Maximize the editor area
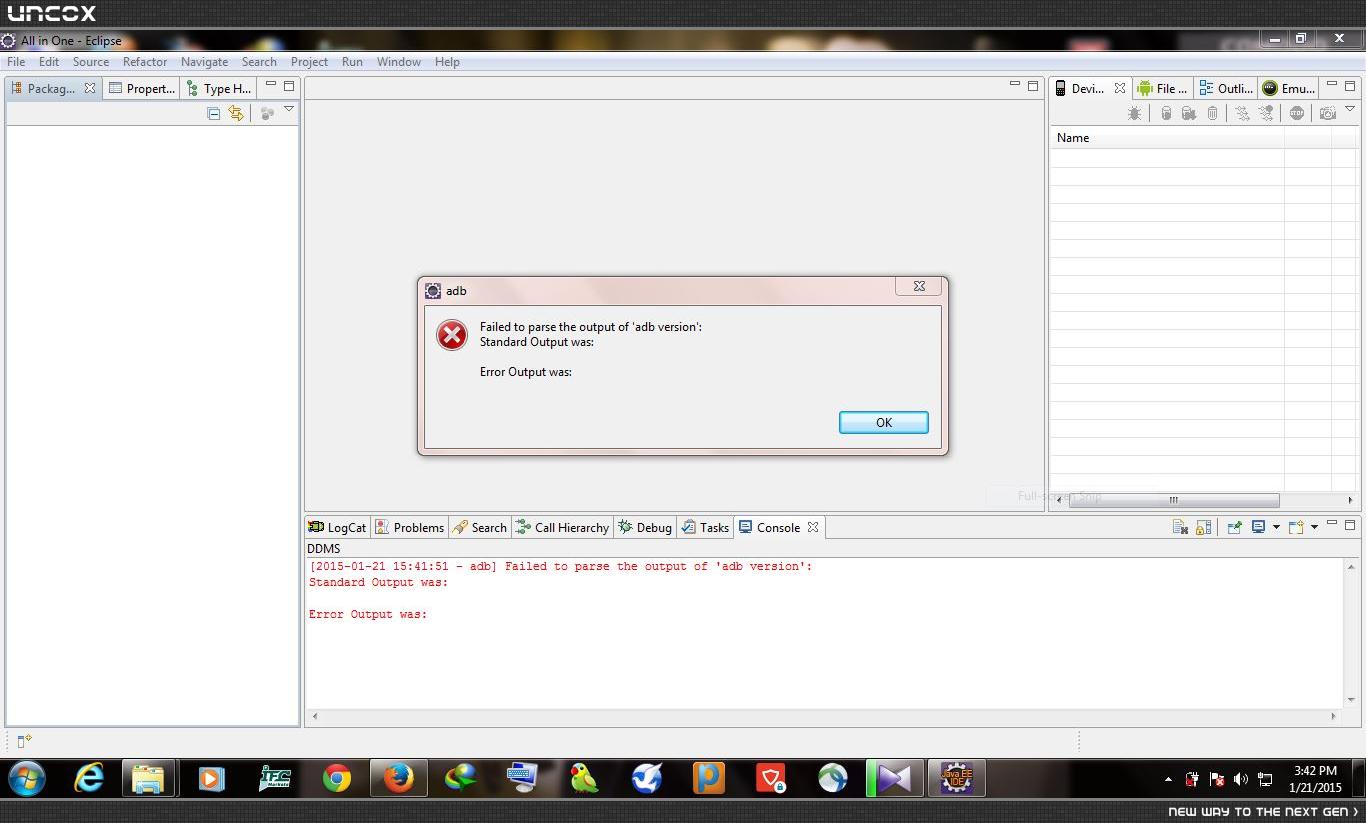This screenshot has width=1366, height=823. coord(1033,86)
